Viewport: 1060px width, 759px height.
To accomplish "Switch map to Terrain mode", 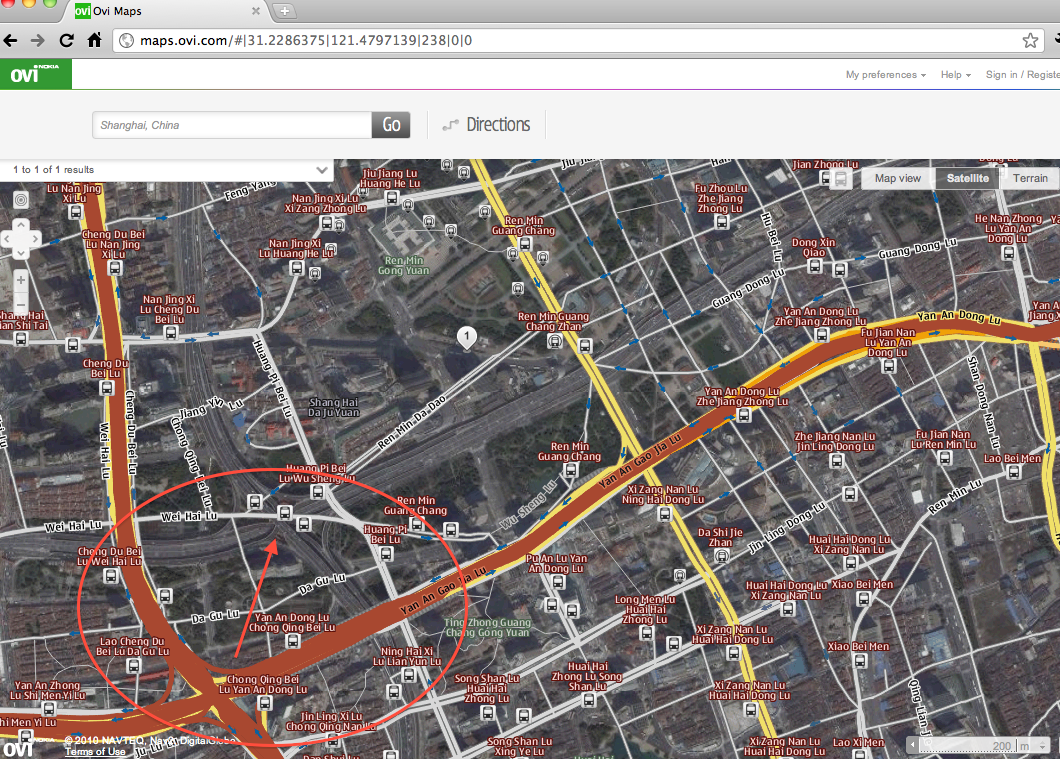I will click(x=1030, y=178).
